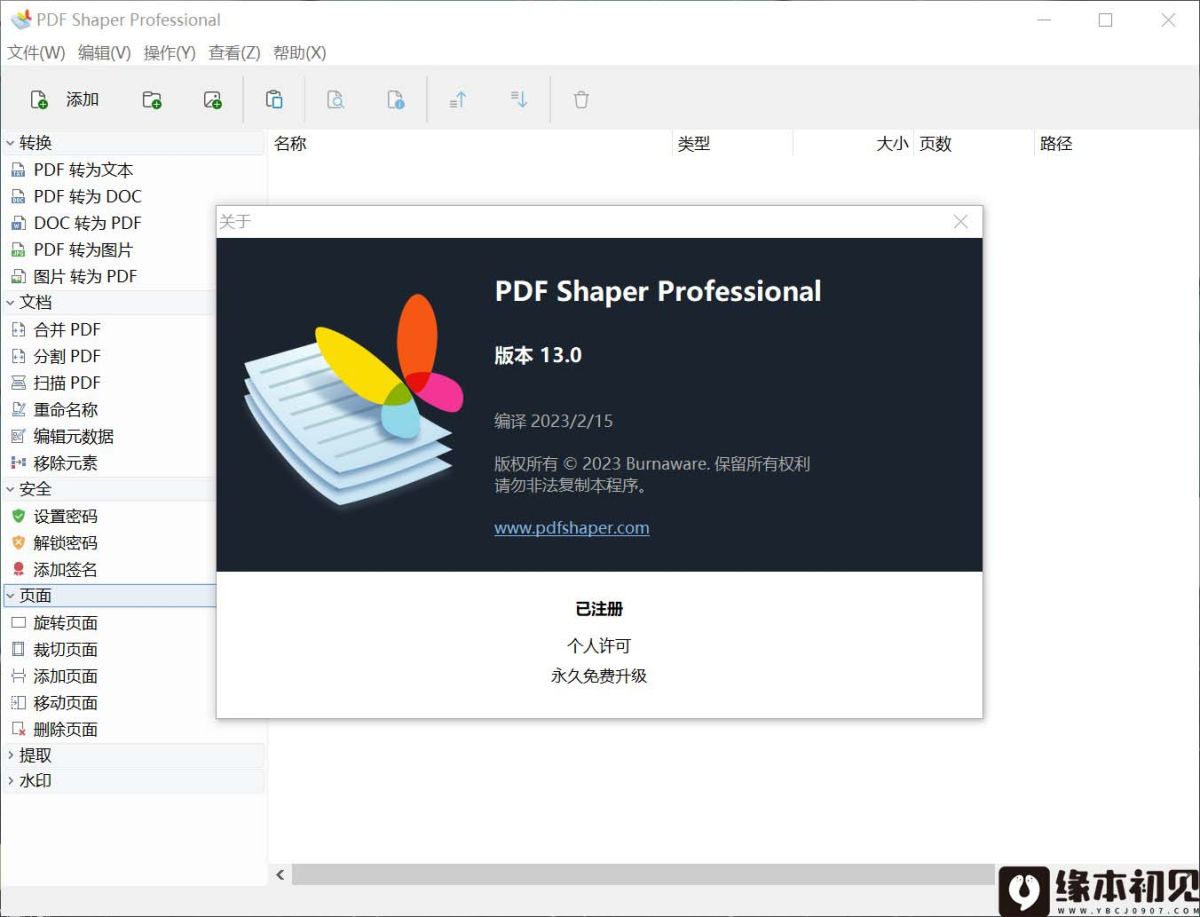Click 版本 13.0 text in dialog
Viewport: 1200px width, 917px height.
(x=538, y=355)
